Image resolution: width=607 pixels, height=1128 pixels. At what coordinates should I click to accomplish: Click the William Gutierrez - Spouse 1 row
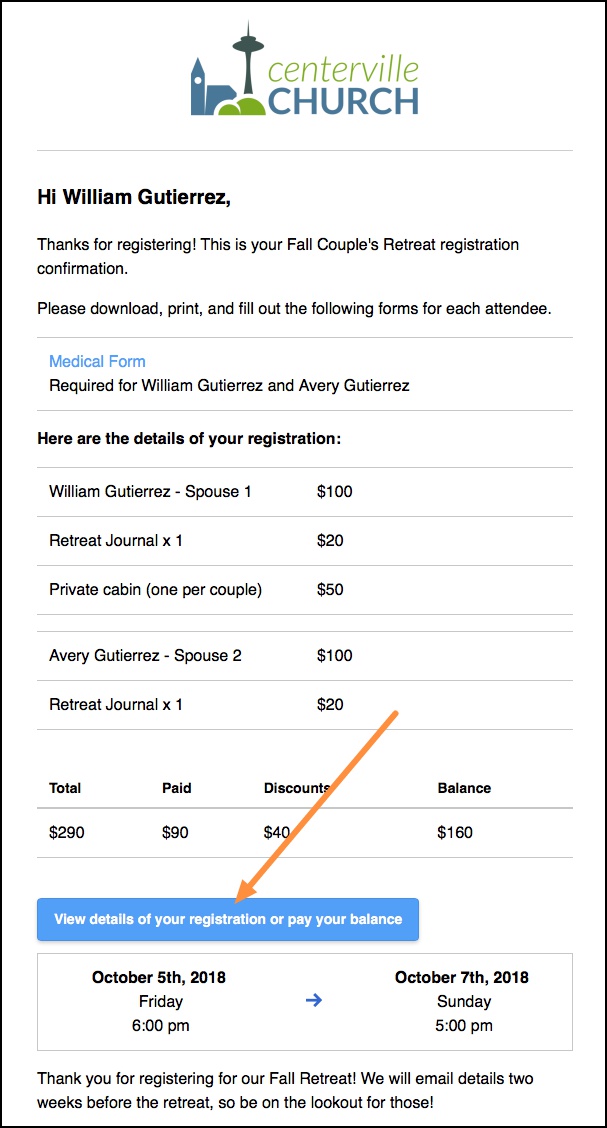tap(304, 492)
